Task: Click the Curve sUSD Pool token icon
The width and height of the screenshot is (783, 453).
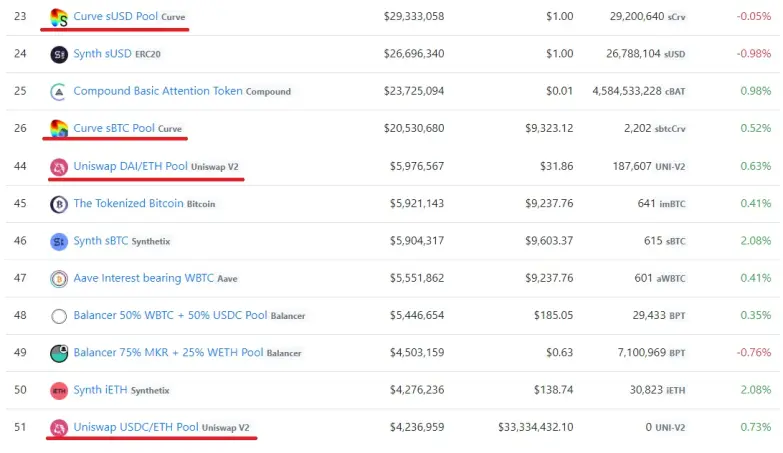Action: [59, 17]
